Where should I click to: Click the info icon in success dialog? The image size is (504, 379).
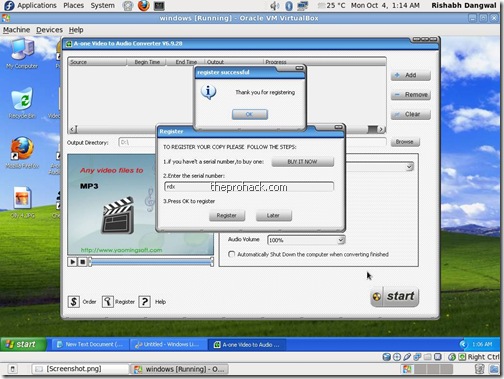209,92
